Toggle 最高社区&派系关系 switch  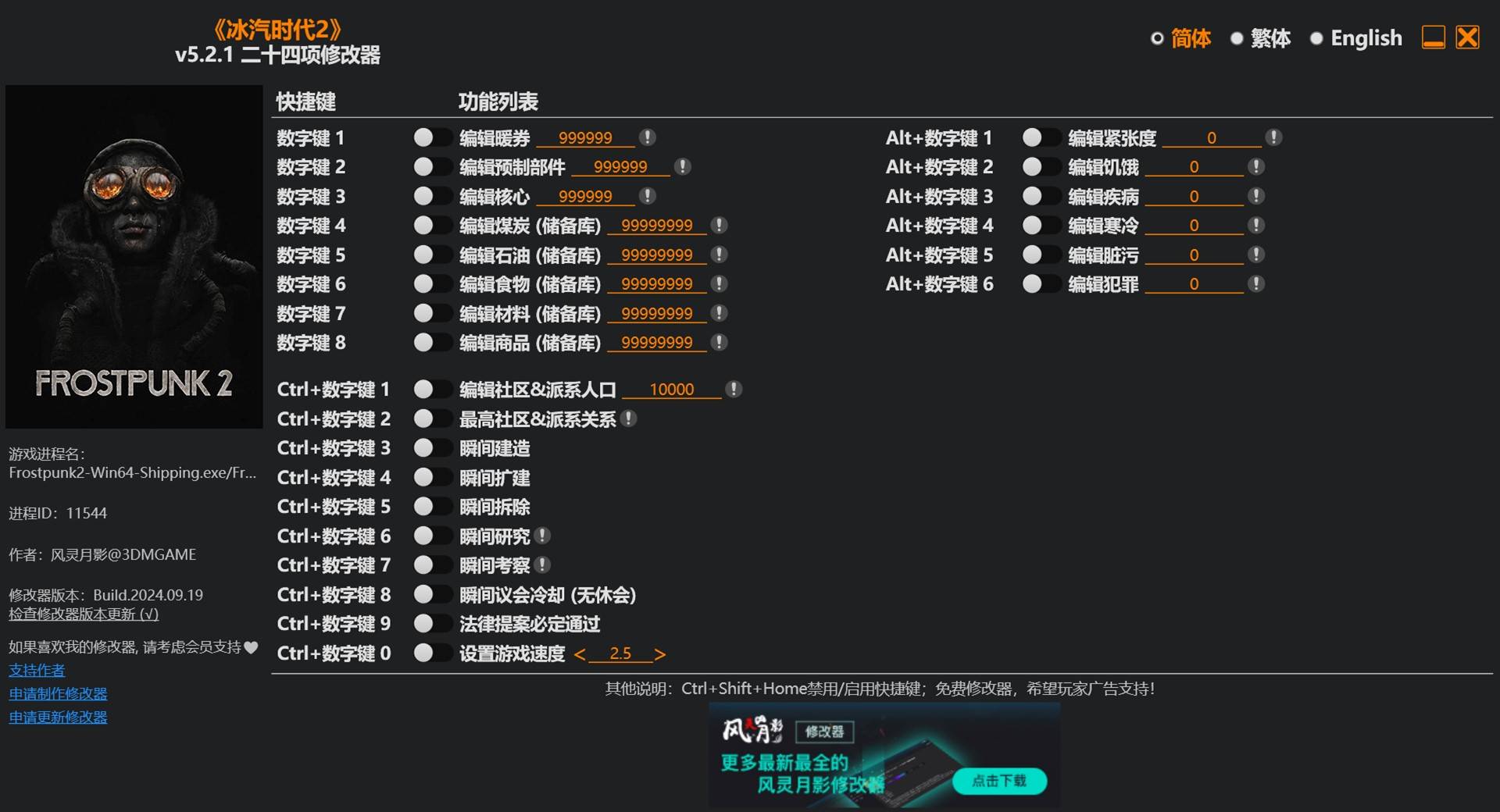click(432, 418)
